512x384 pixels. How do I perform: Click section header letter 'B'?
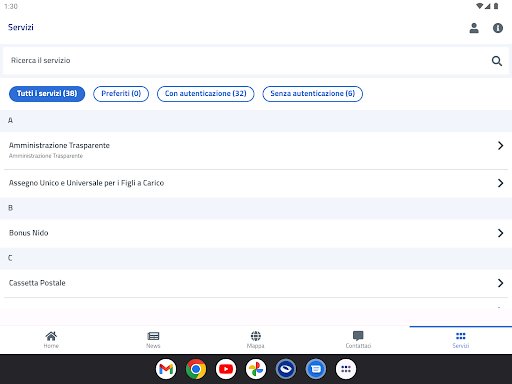(x=10, y=208)
